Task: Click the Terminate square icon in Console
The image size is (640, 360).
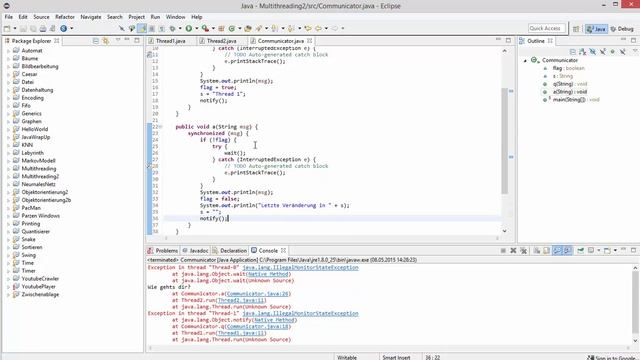Action: pos(503,251)
